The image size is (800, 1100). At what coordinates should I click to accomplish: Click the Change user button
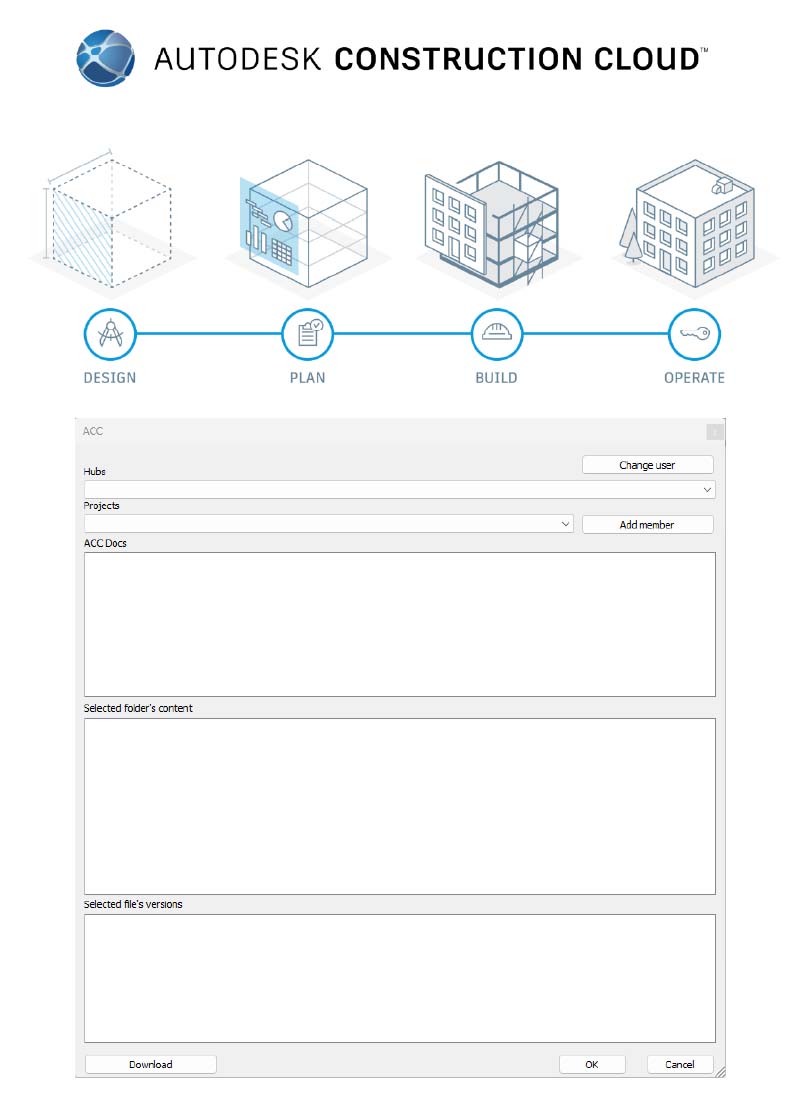point(647,464)
